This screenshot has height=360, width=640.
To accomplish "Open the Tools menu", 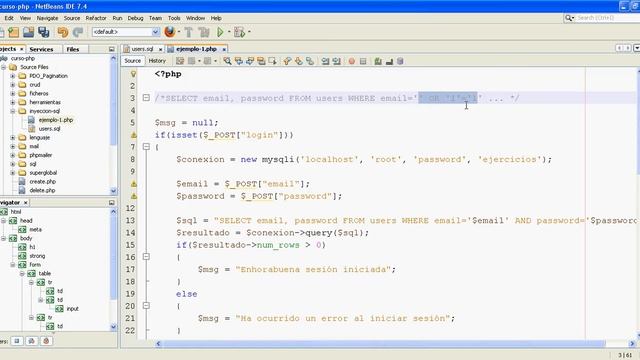I will [174, 18].
